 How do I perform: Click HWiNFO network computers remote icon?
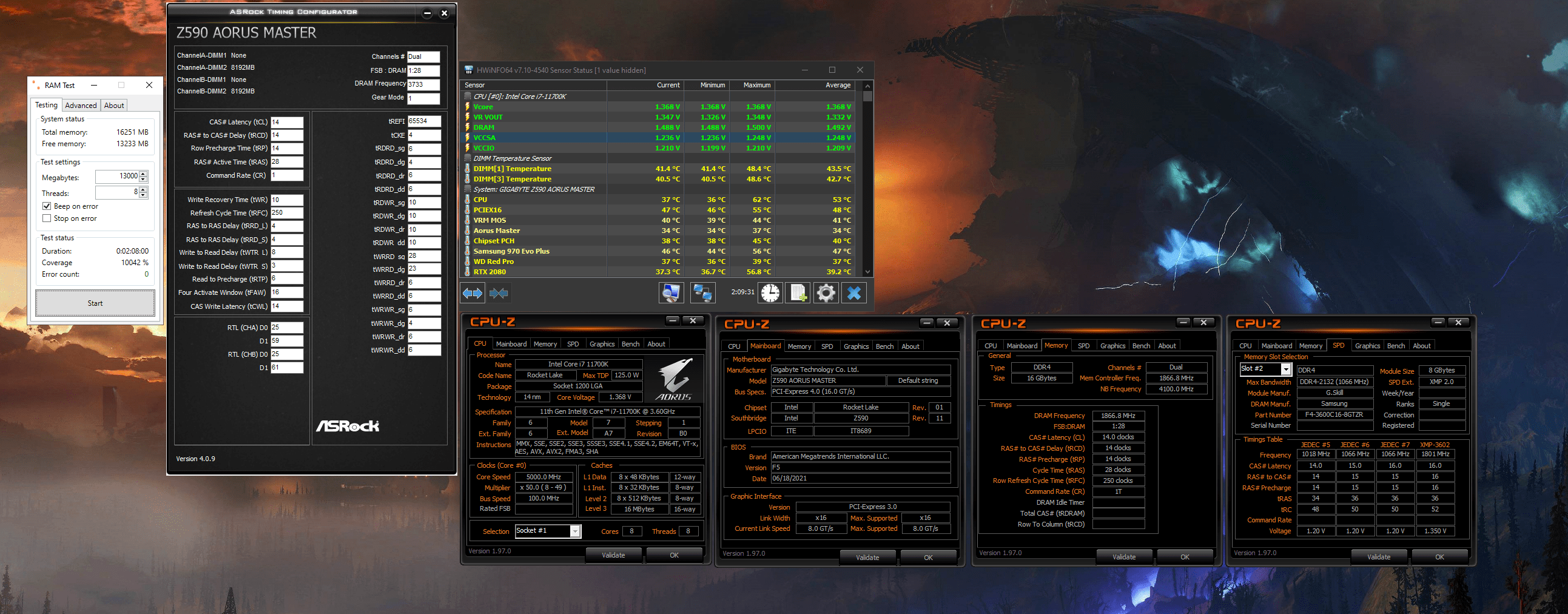tap(702, 293)
